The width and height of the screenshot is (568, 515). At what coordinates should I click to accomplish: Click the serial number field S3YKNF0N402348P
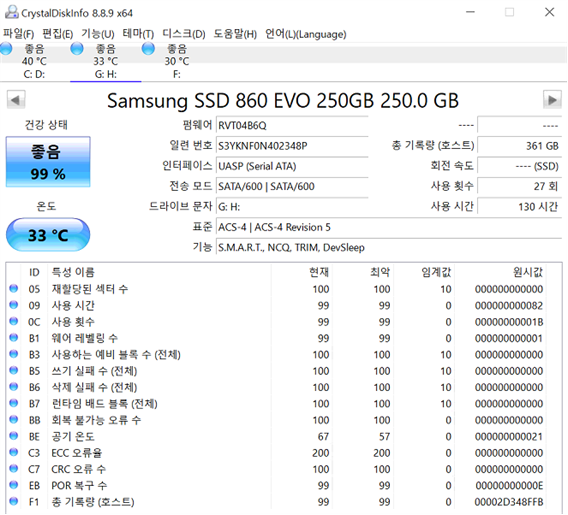pyautogui.click(x=292, y=146)
